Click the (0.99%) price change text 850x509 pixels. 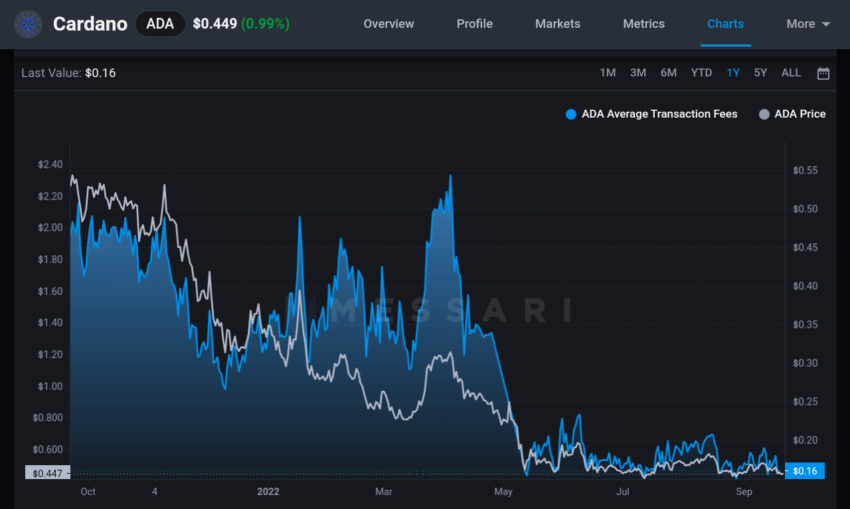(x=265, y=24)
